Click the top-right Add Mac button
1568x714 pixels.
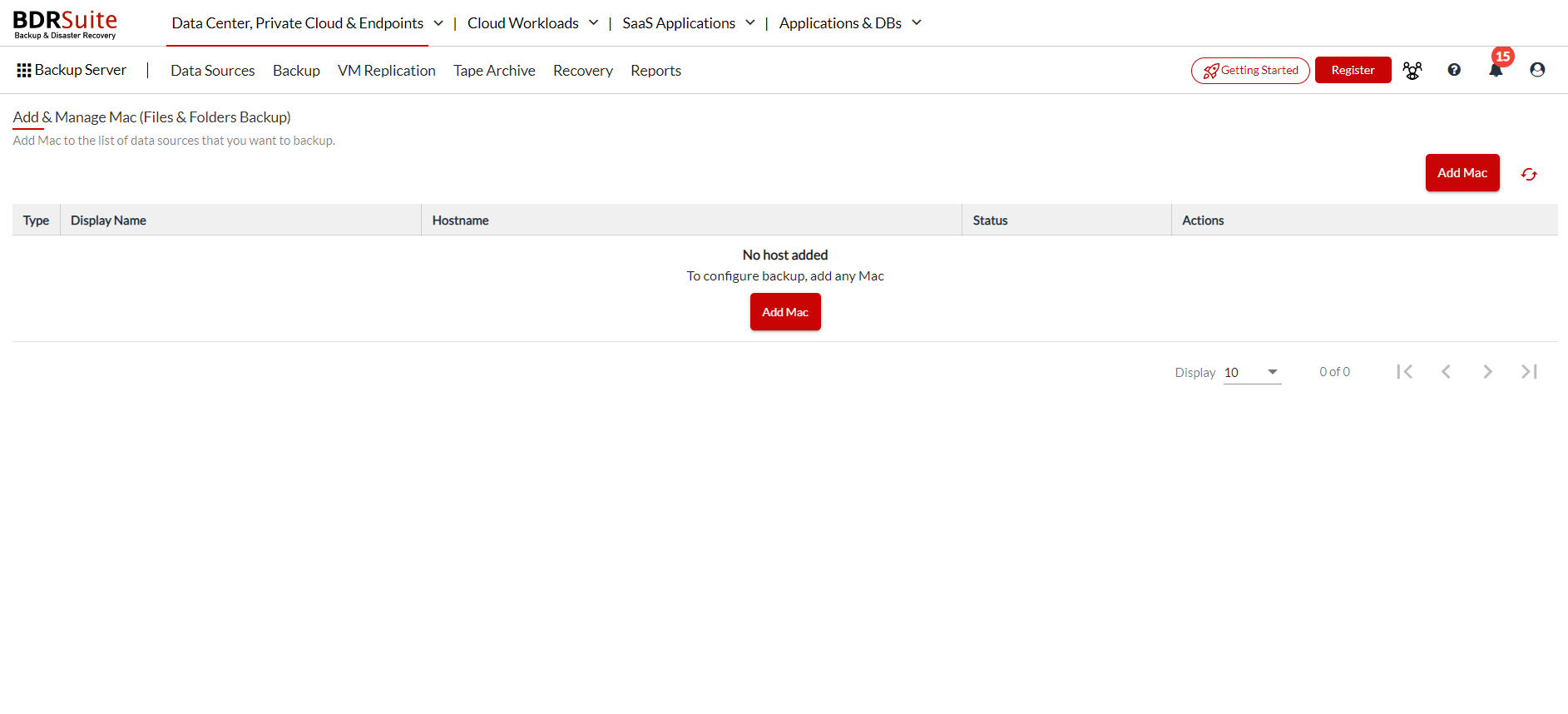[1462, 173]
